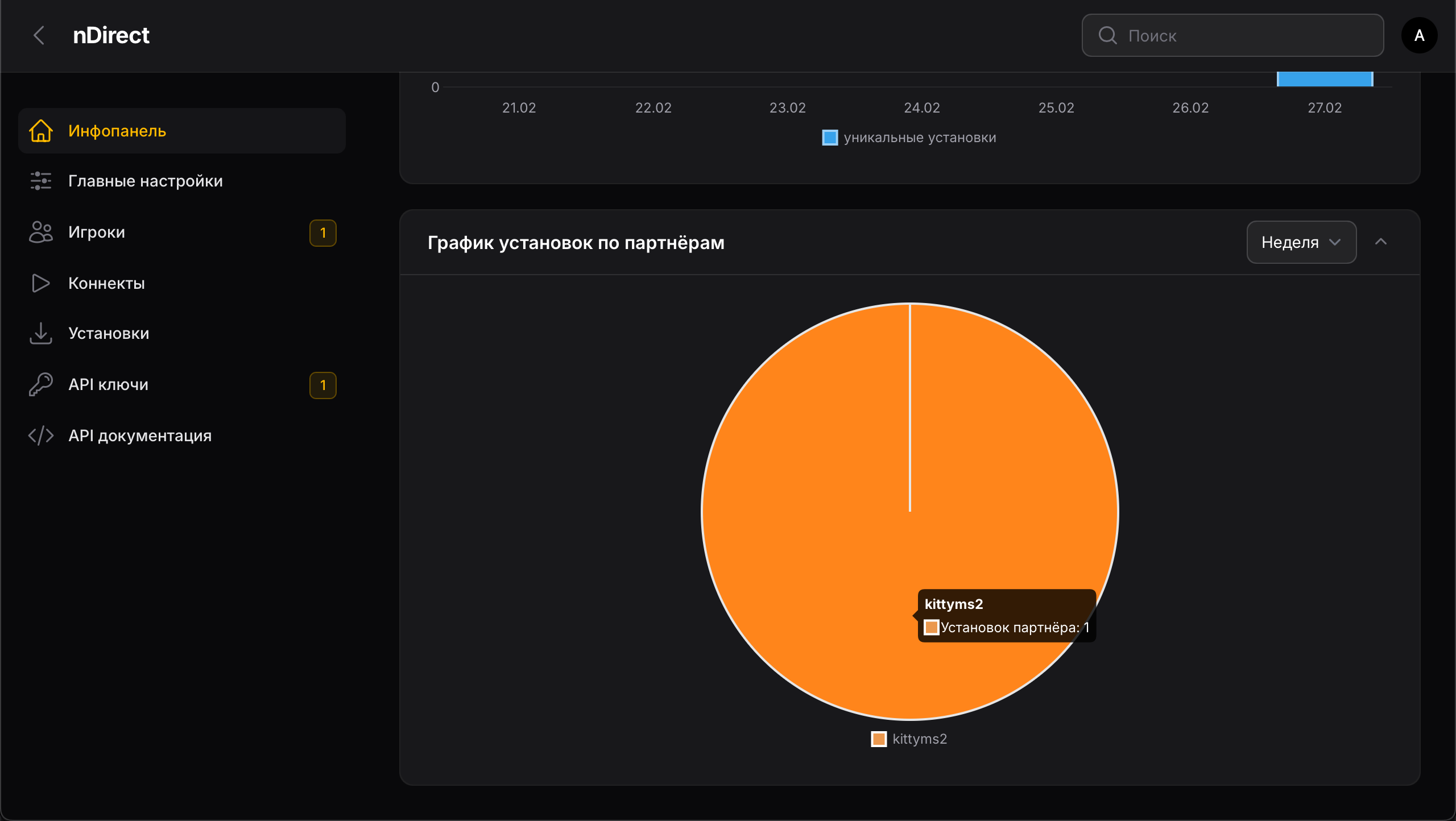
Task: Click the sliders icon for Главные настройки
Action: [41, 181]
